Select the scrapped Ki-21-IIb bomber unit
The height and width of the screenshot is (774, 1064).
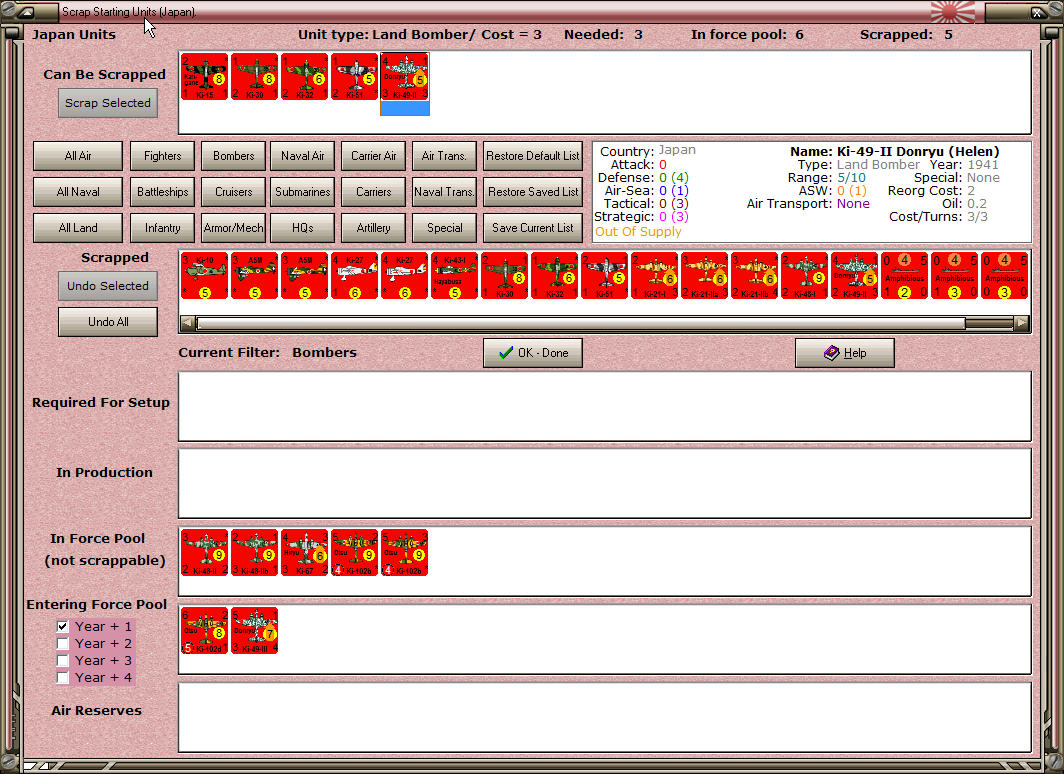pyautogui.click(x=755, y=275)
